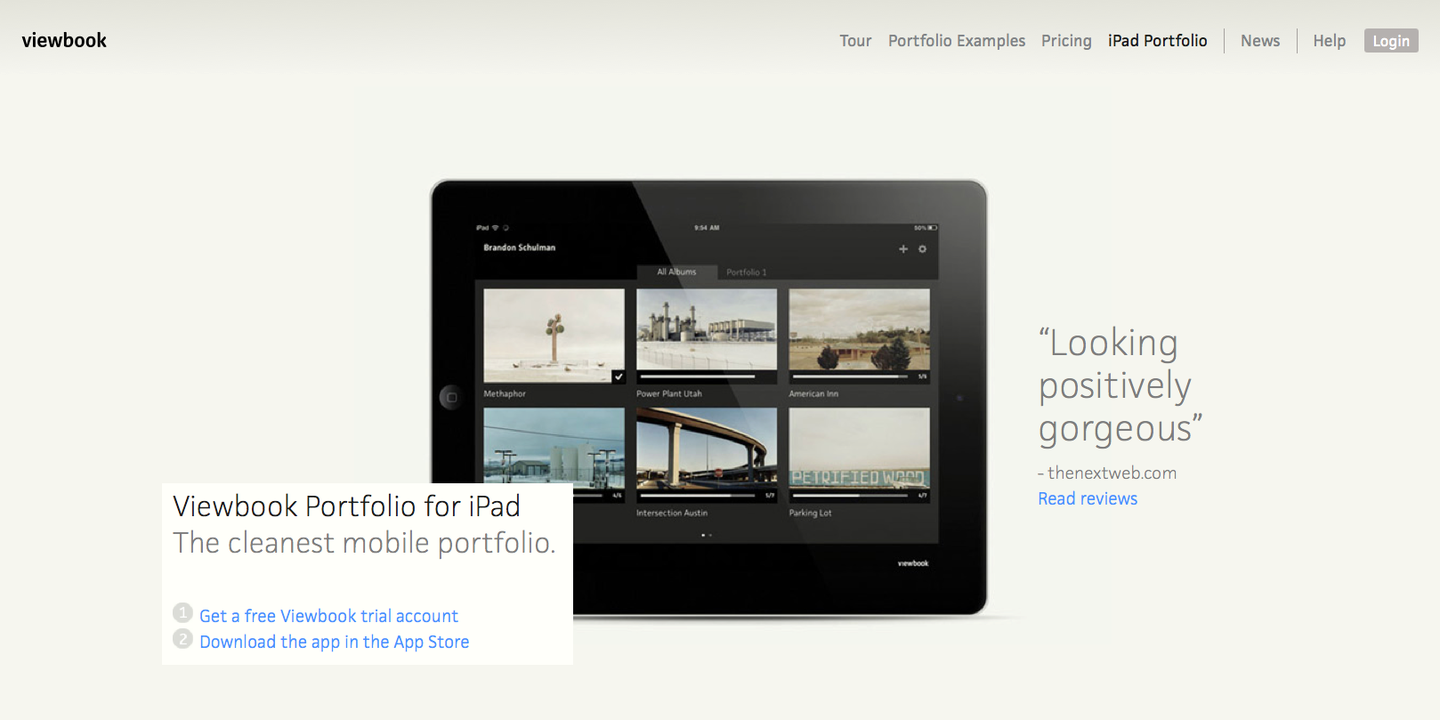This screenshot has height=720, width=1440.
Task: Open the Tour page
Action: [x=855, y=41]
